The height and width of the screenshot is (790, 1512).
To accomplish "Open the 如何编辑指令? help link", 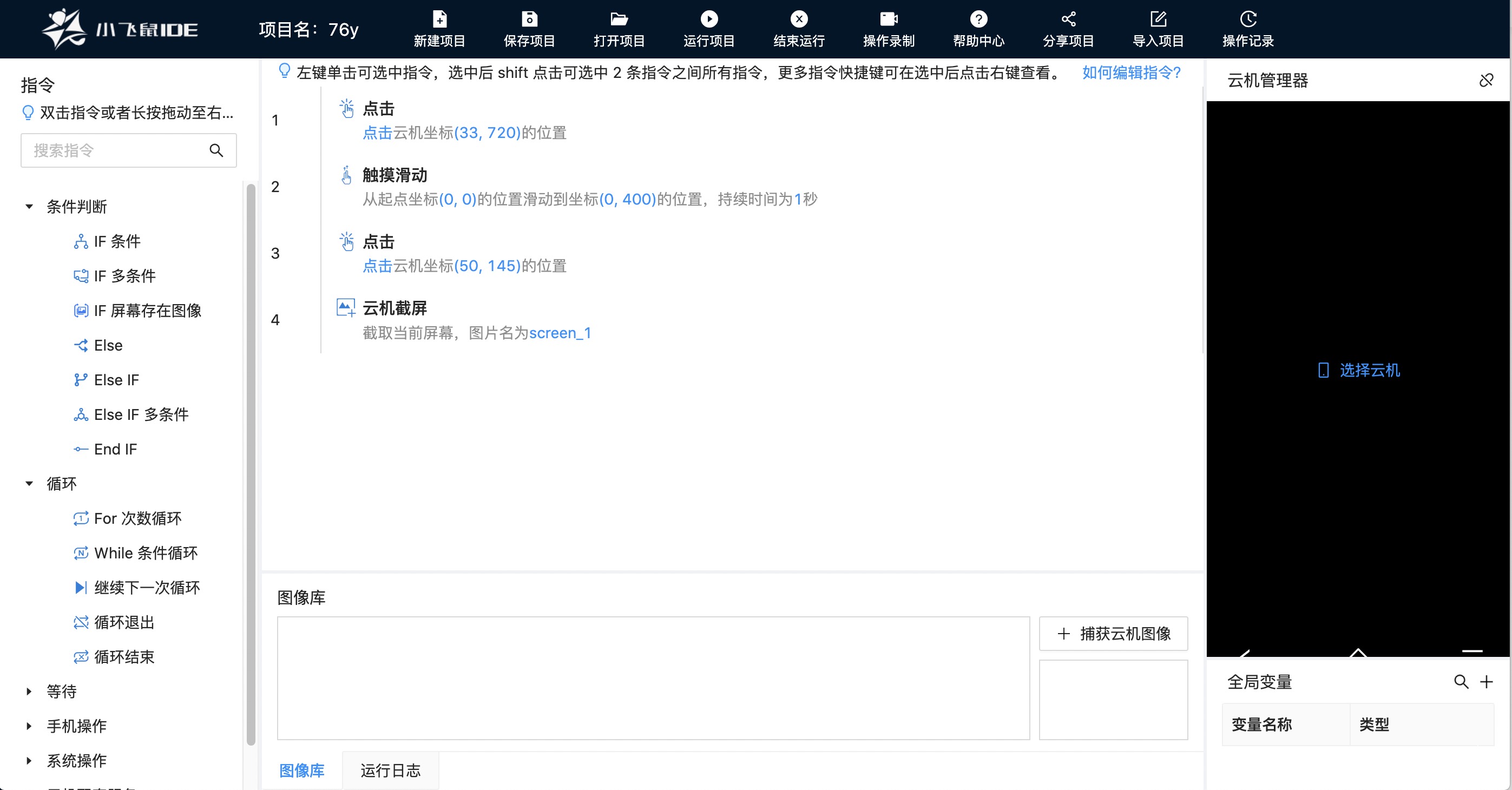I will pyautogui.click(x=1131, y=73).
